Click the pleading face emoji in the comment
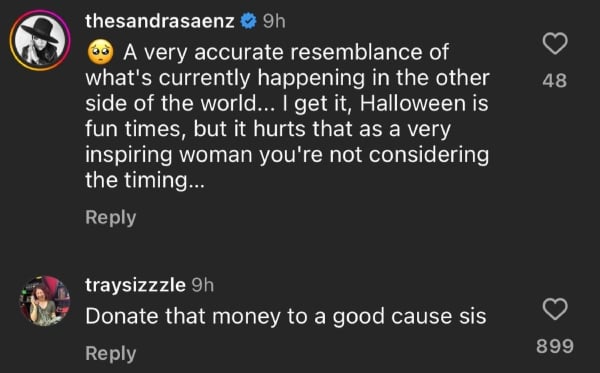600x373 pixels. click(x=100, y=53)
